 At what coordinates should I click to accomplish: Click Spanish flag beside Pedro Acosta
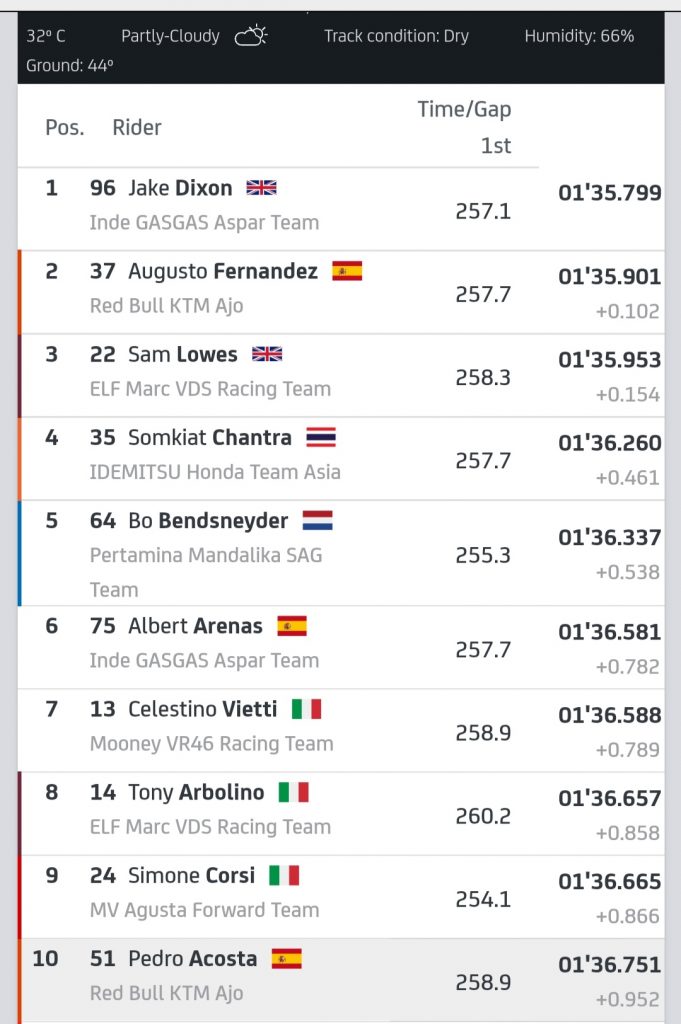[287, 958]
